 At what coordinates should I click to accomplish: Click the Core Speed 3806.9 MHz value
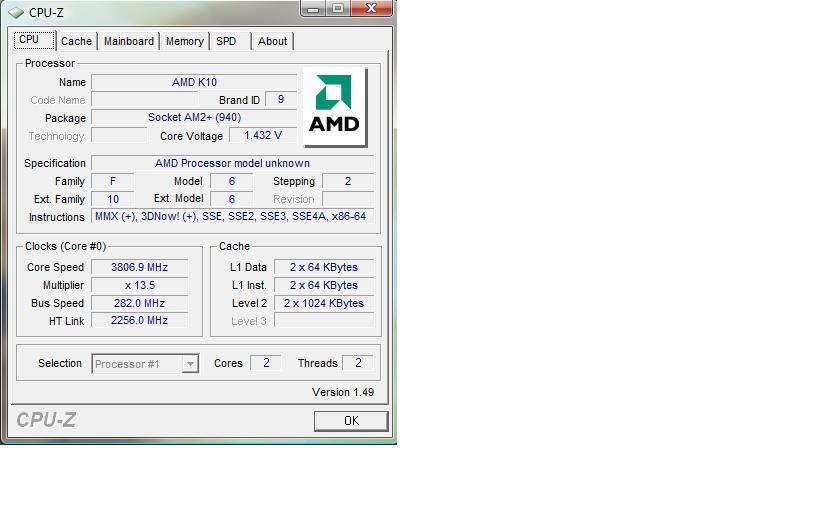coord(139,267)
